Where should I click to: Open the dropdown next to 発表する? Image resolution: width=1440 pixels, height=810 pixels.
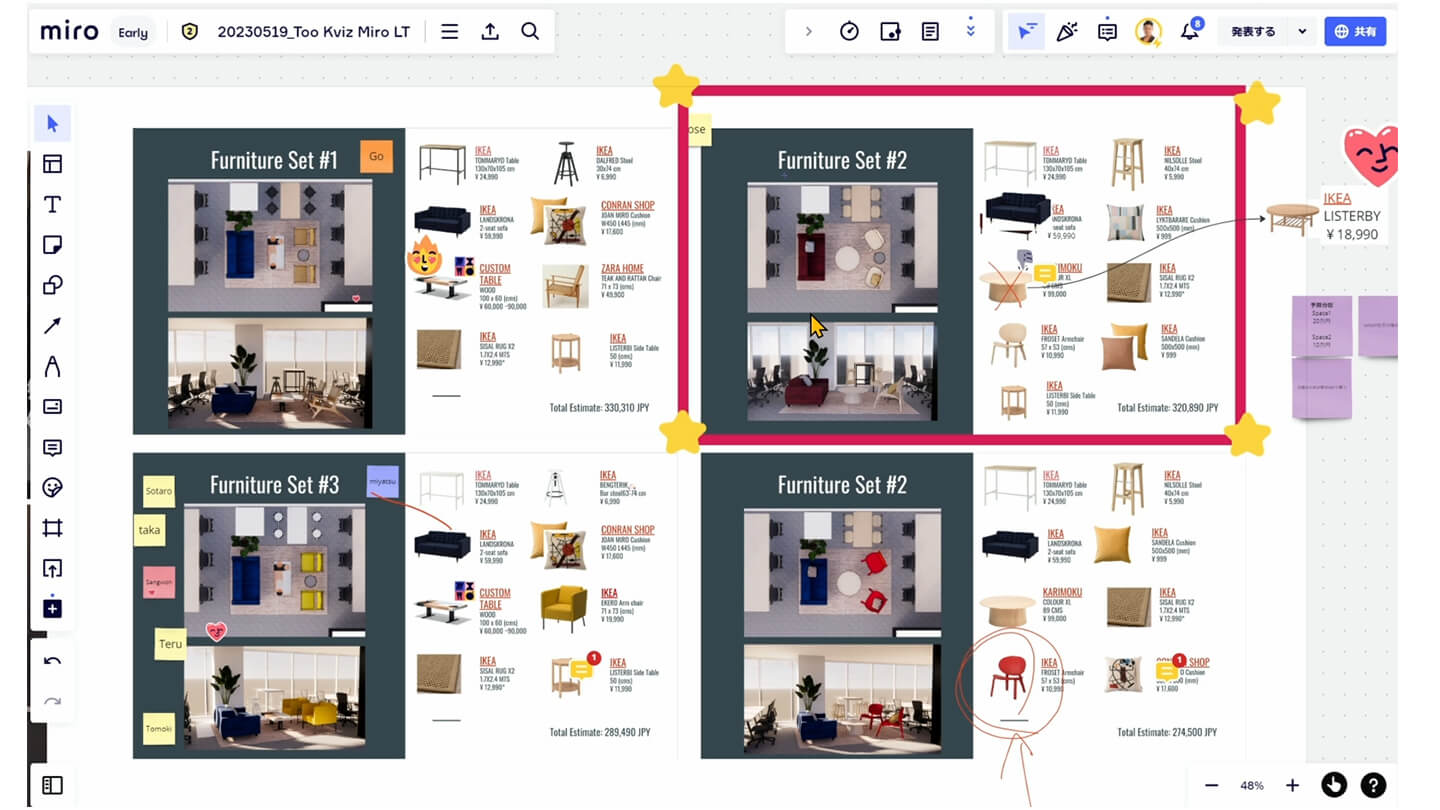tap(1302, 32)
